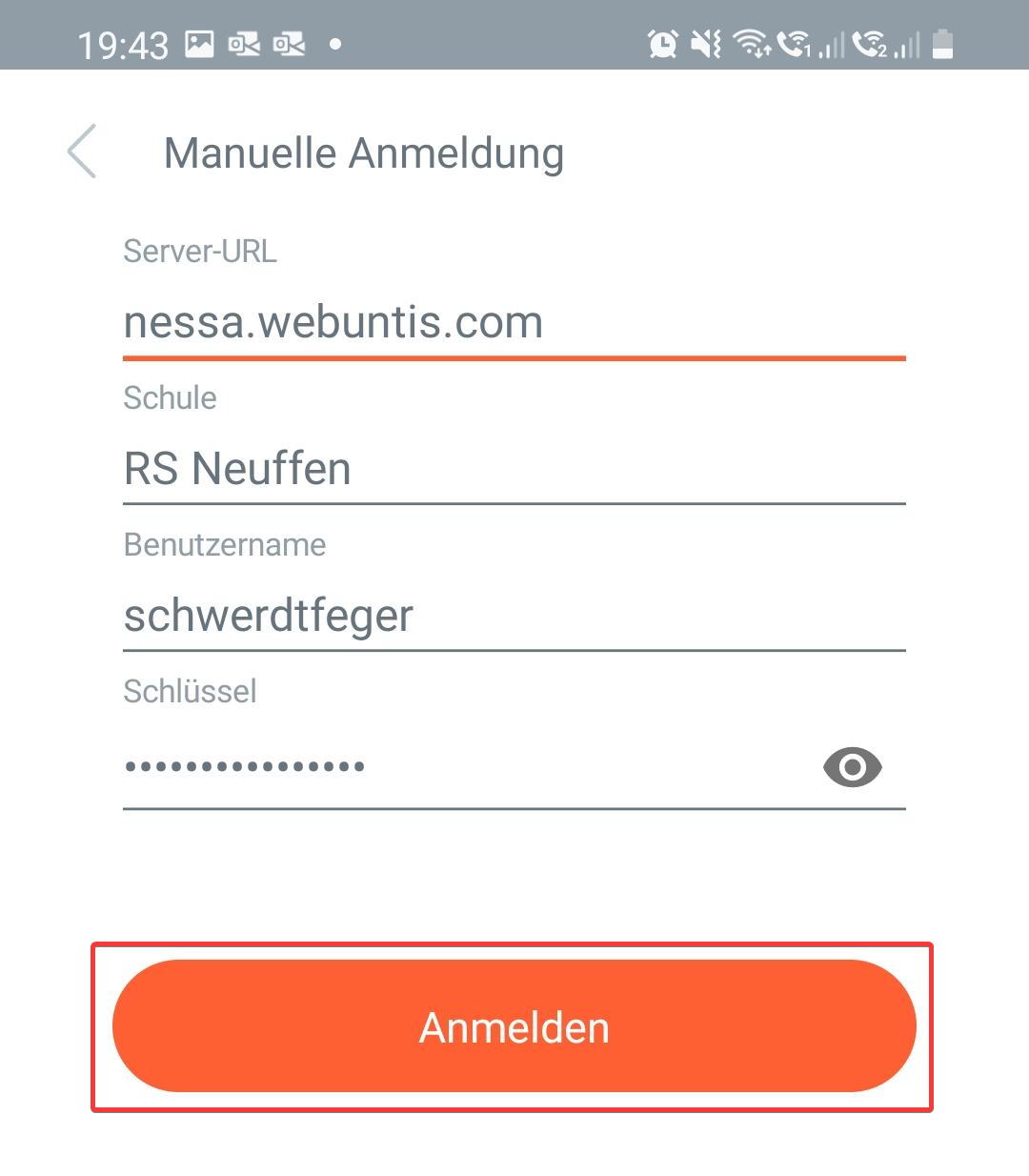Focus the Schule field with RS Neuffen

pyautogui.click(x=514, y=470)
